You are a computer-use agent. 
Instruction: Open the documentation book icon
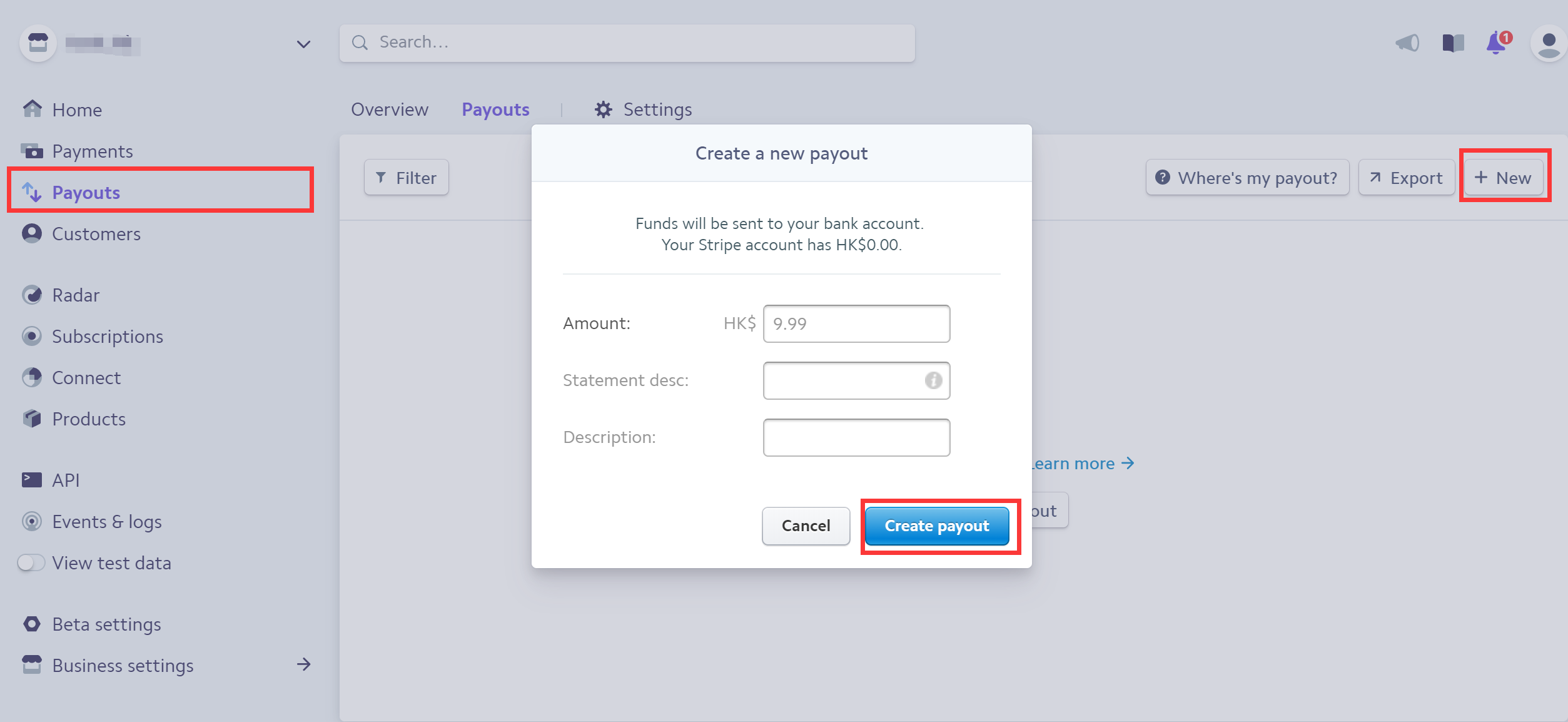click(1453, 43)
